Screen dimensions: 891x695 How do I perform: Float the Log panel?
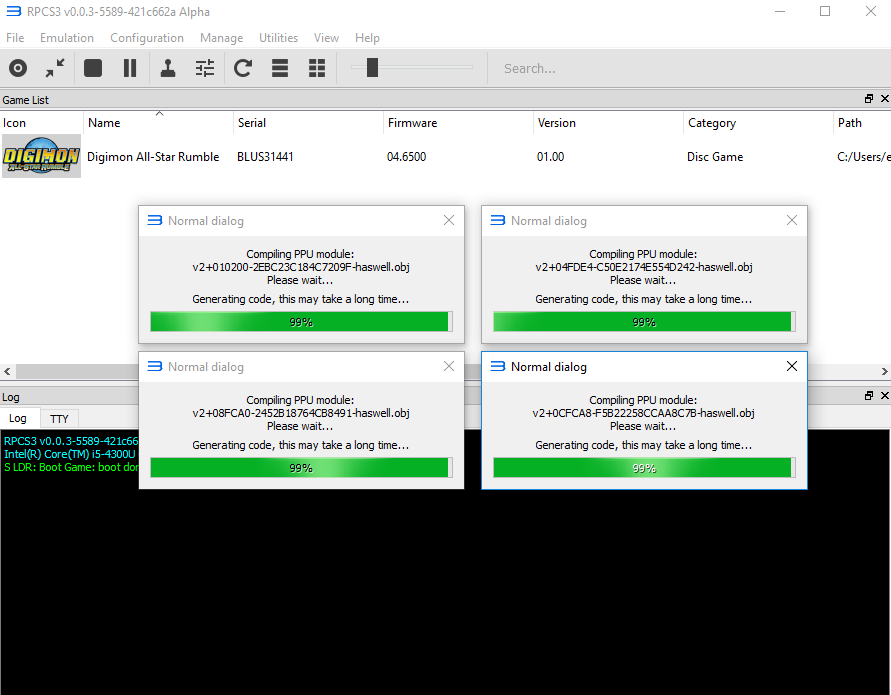click(x=869, y=396)
